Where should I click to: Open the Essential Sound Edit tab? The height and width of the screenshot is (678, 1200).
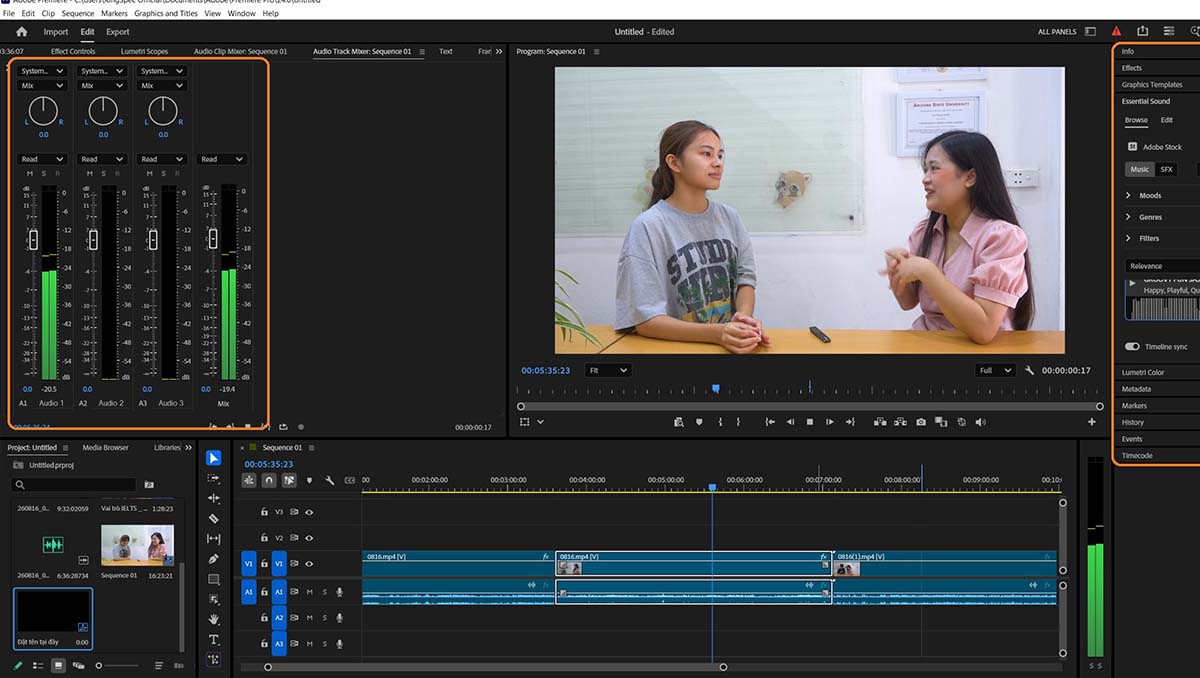tap(1166, 120)
